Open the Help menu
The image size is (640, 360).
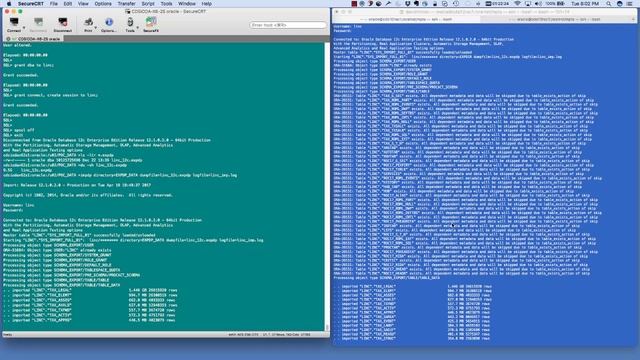[207, 4]
